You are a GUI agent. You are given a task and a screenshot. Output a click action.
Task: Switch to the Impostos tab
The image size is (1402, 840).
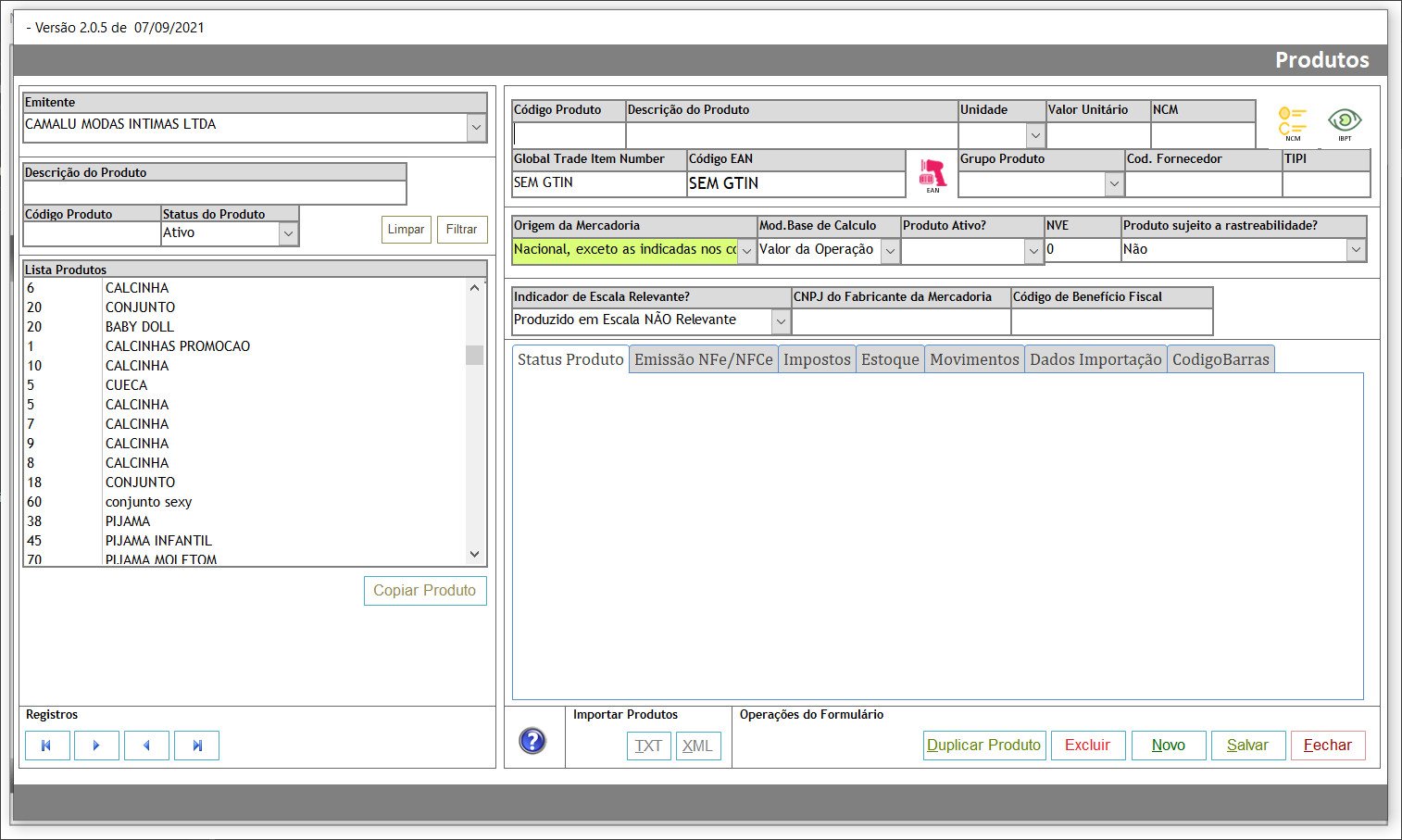click(816, 359)
